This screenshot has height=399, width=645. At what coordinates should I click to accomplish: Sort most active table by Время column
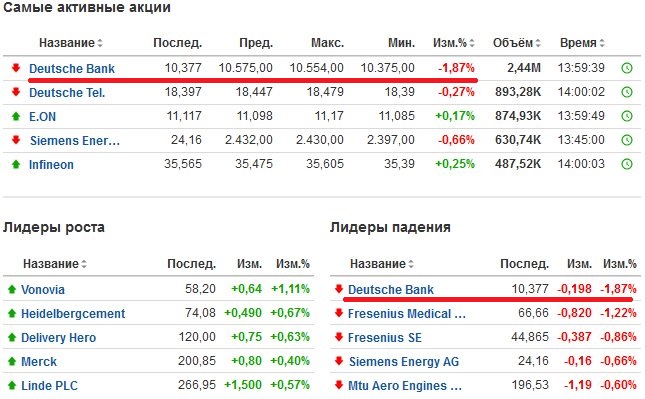pos(582,43)
